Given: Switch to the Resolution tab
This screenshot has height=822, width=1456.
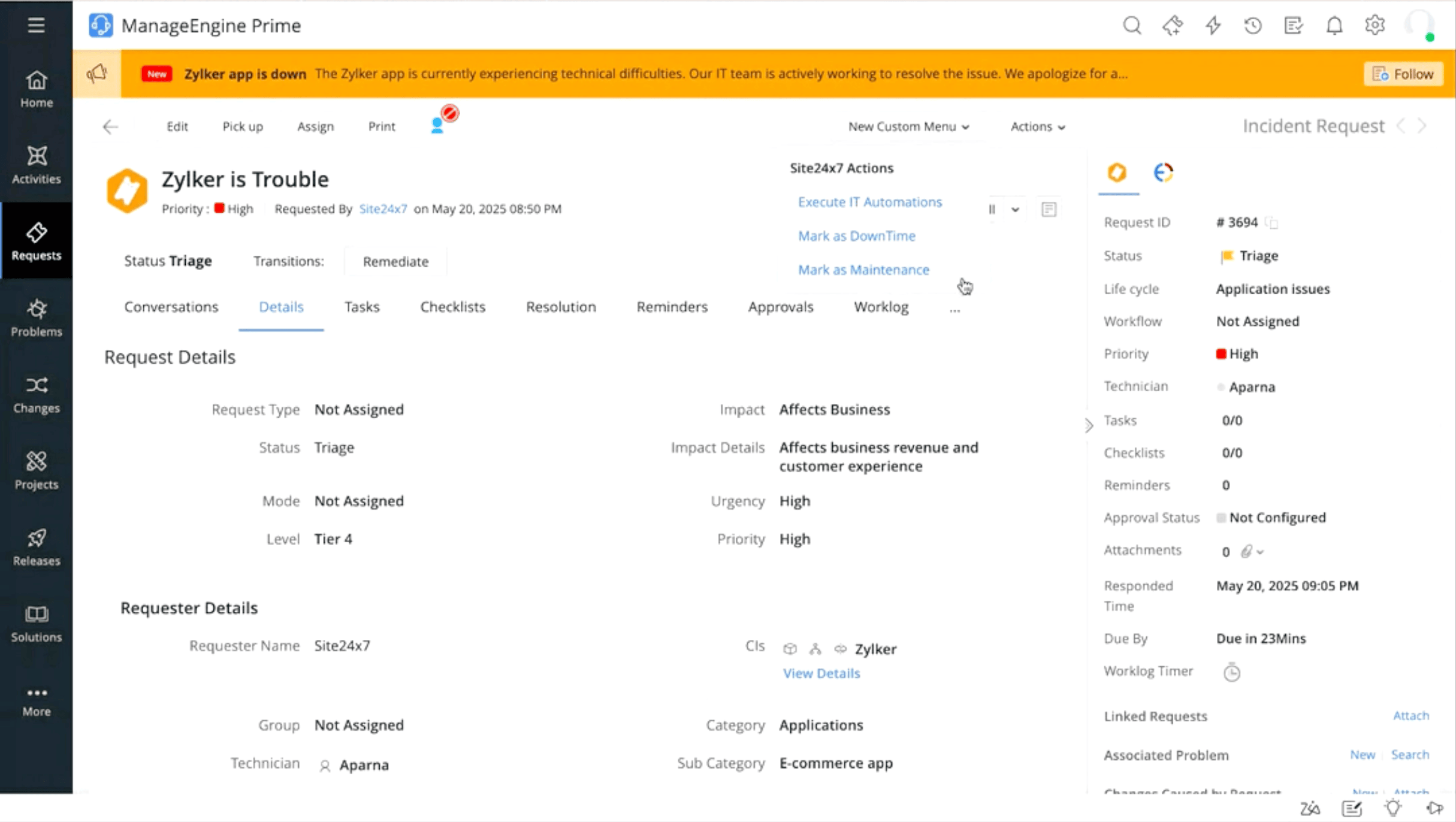Looking at the screenshot, I should [x=561, y=307].
